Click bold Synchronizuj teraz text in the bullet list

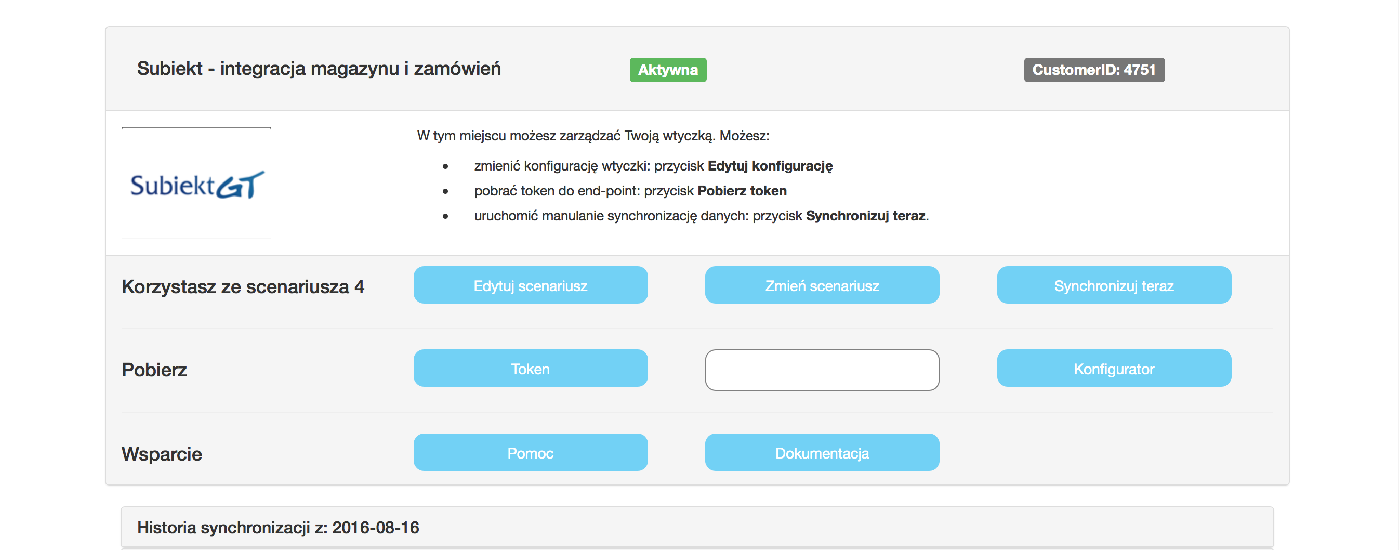(x=867, y=215)
